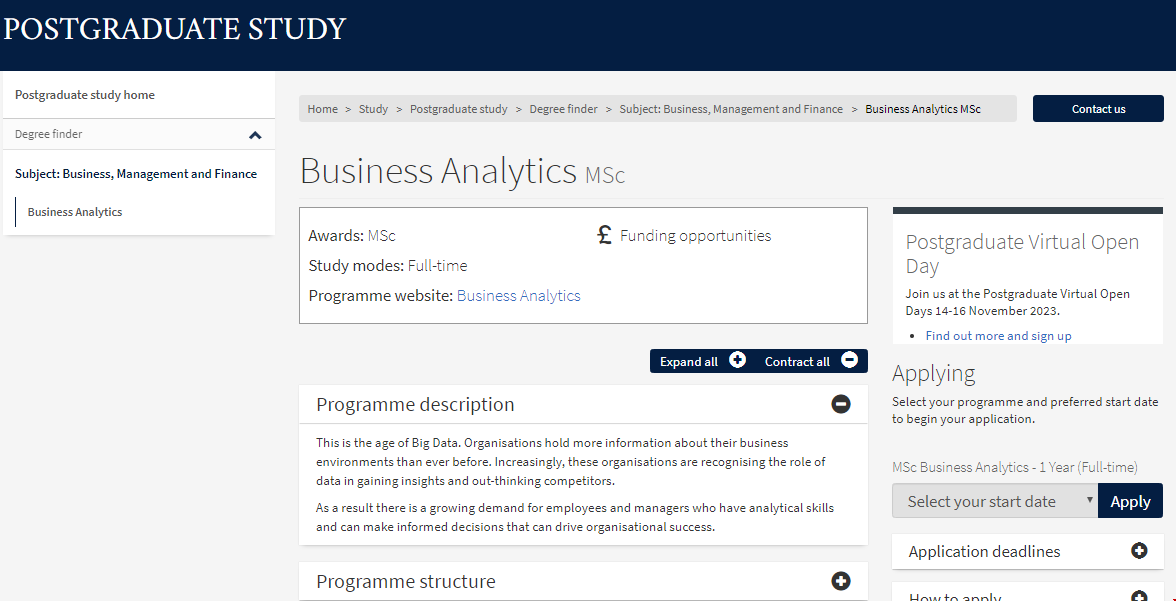Image resolution: width=1176 pixels, height=601 pixels.
Task: Open the Business Analytics programme website link
Action: 518,296
